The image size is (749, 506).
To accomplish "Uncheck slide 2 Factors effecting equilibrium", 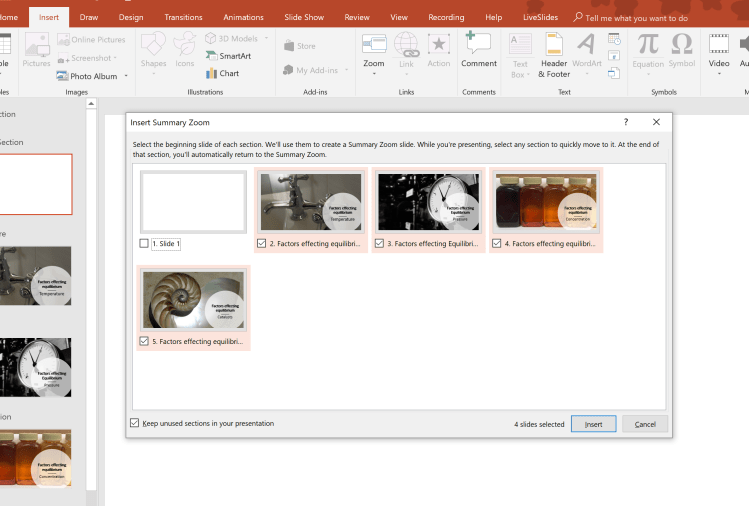I will pos(262,243).
